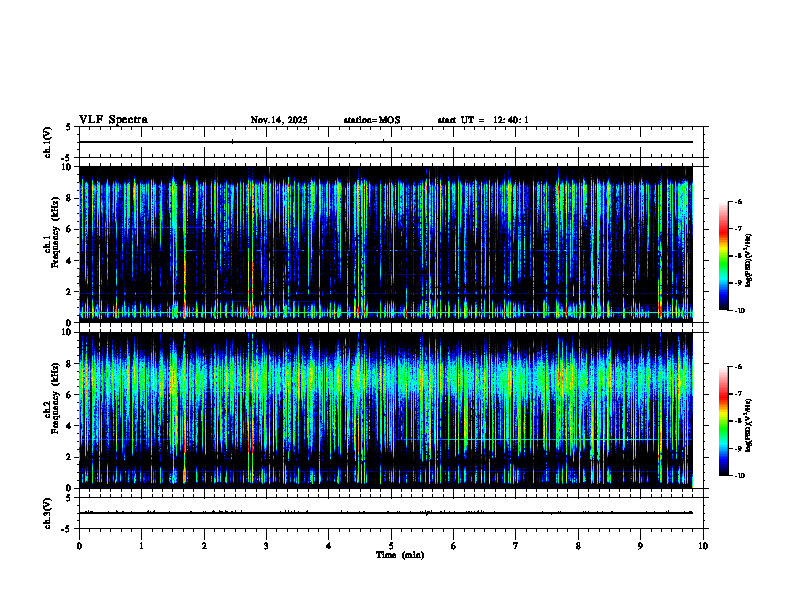Viewport: 792px width, 612px height.
Task: Click the ch.1 voltage waveform trace
Action: (x=386, y=142)
